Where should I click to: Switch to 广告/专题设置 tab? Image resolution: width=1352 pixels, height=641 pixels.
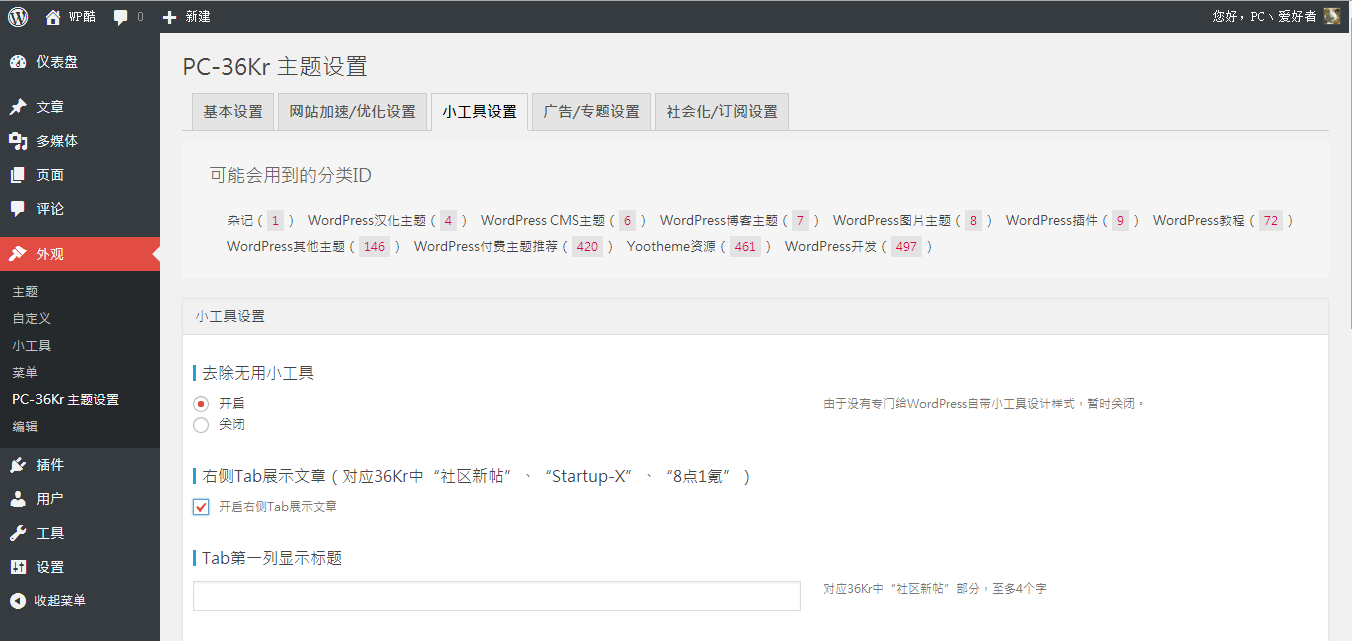coord(592,112)
